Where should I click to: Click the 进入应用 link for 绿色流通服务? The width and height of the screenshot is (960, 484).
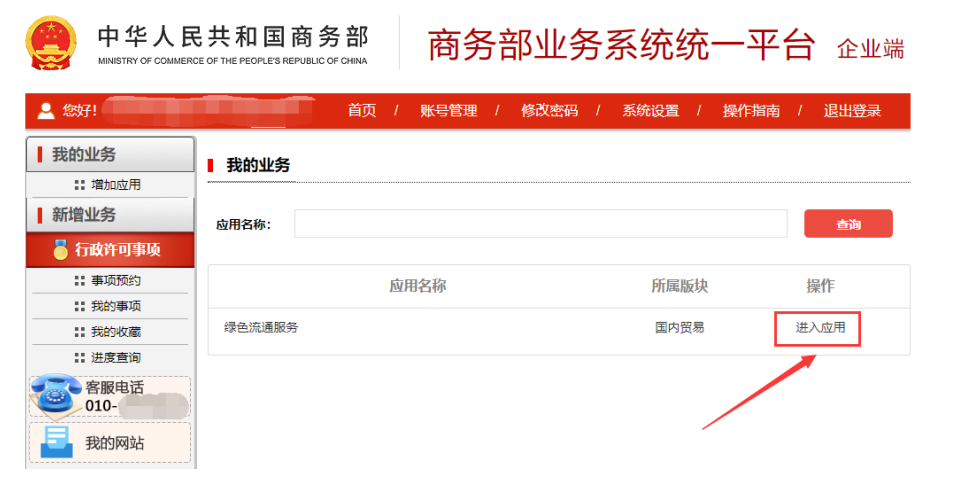point(820,328)
